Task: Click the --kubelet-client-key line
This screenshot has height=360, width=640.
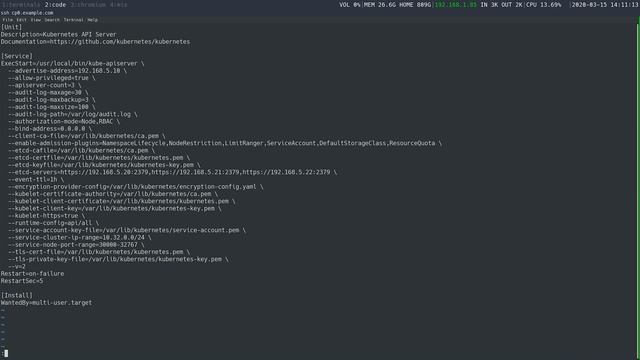Action: click(x=114, y=208)
